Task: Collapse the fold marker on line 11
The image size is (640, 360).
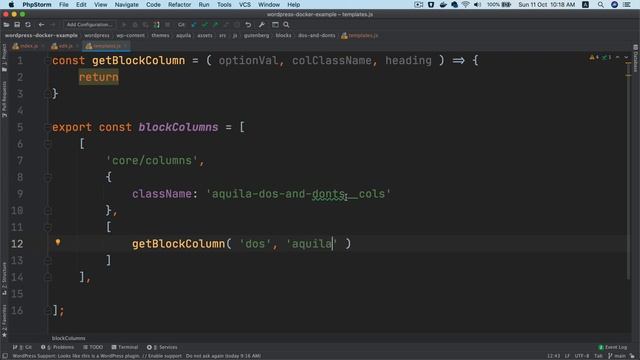Action: point(47,227)
